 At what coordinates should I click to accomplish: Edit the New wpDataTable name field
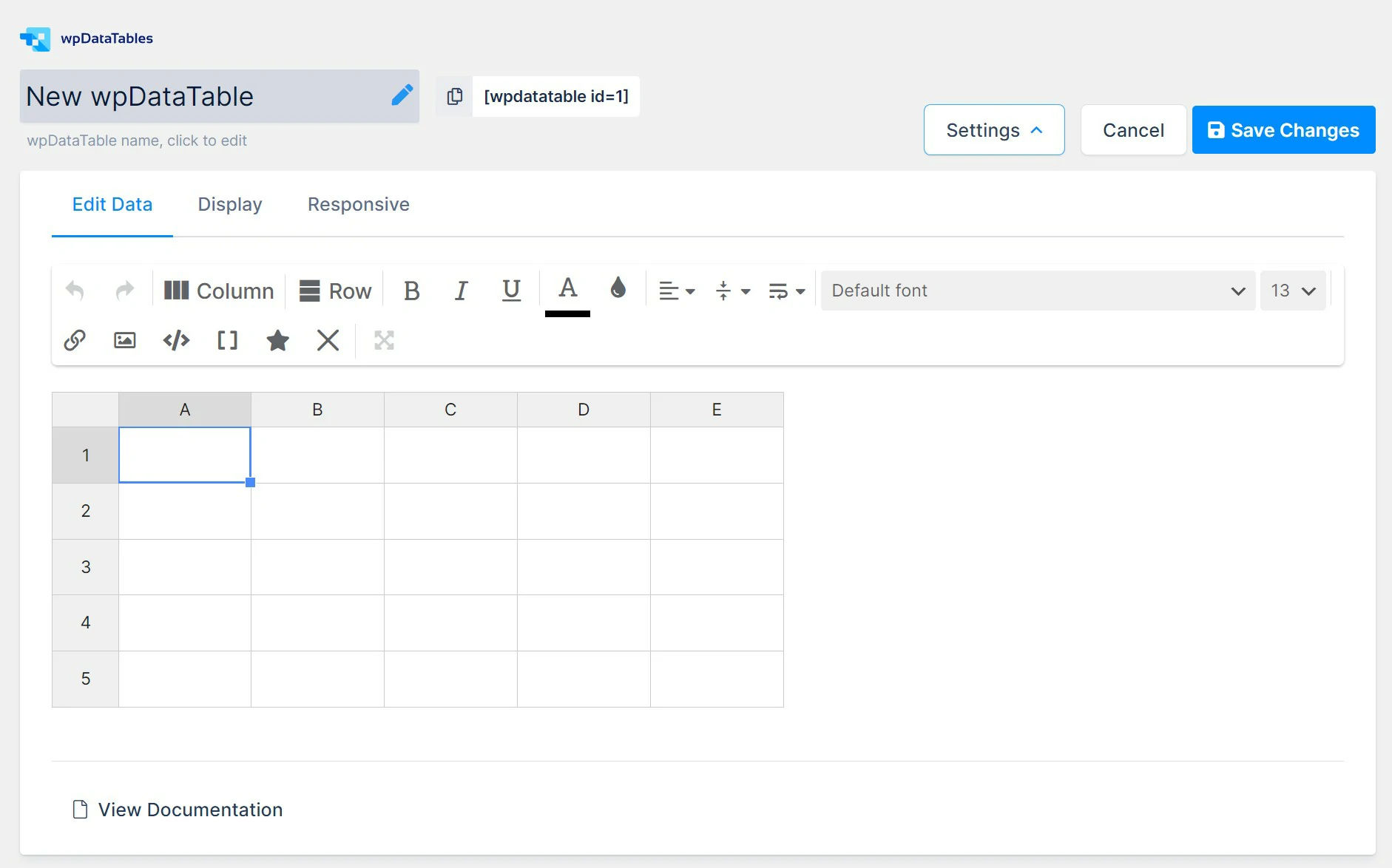click(219, 96)
